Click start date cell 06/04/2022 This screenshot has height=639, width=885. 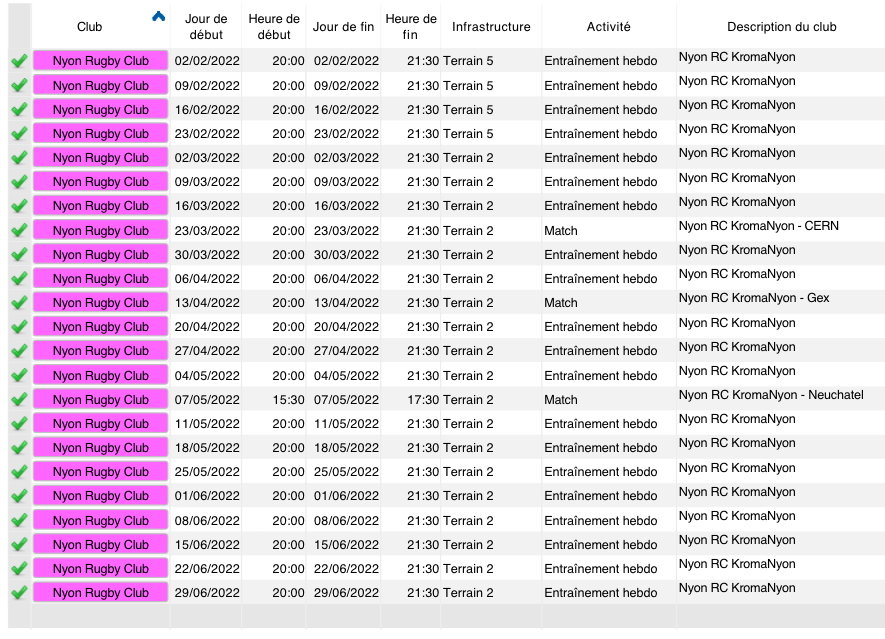[207, 279]
